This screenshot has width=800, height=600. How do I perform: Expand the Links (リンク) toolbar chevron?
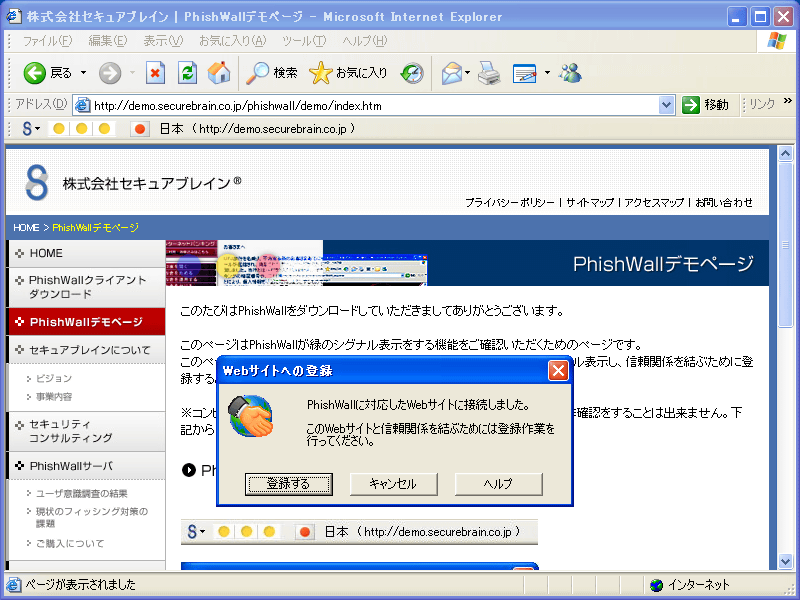[x=788, y=101]
